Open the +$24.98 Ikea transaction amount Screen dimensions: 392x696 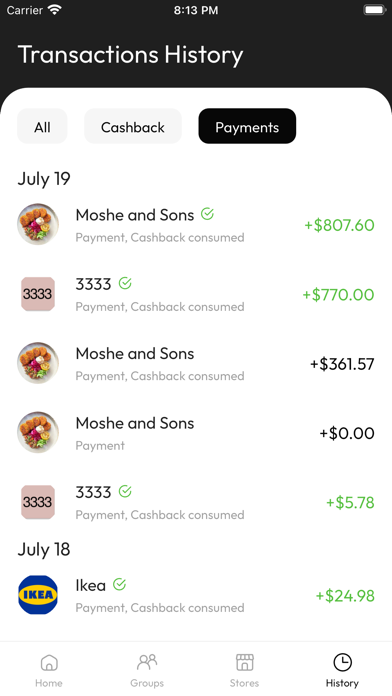coord(345,596)
